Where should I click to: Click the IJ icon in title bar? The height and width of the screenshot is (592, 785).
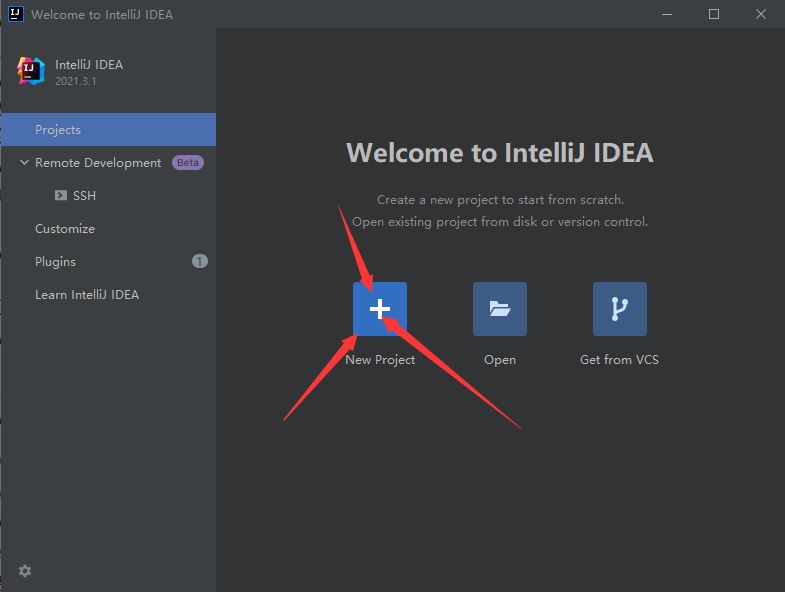pos(16,14)
